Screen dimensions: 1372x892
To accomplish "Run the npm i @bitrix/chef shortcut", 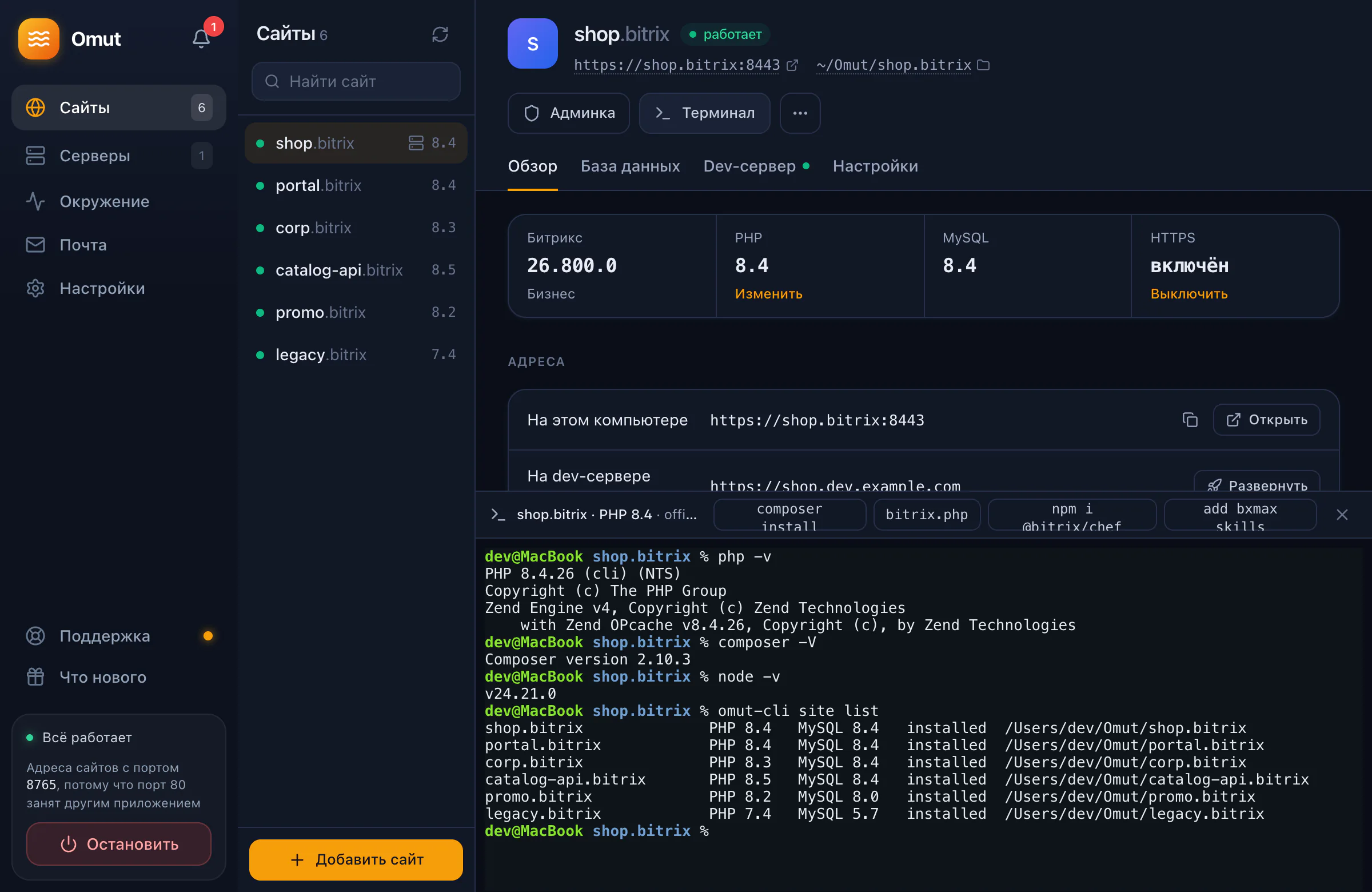I will [1072, 514].
